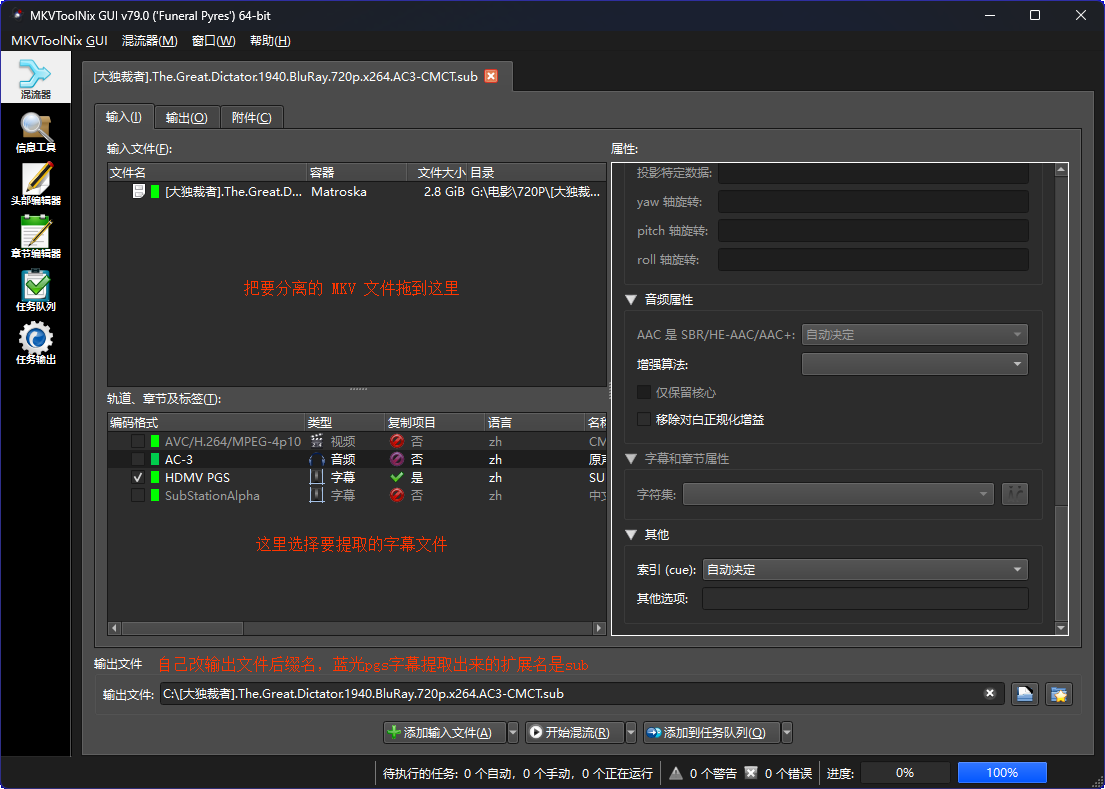
Task: Click the 添加到任务队列(Q) button
Action: click(x=712, y=733)
